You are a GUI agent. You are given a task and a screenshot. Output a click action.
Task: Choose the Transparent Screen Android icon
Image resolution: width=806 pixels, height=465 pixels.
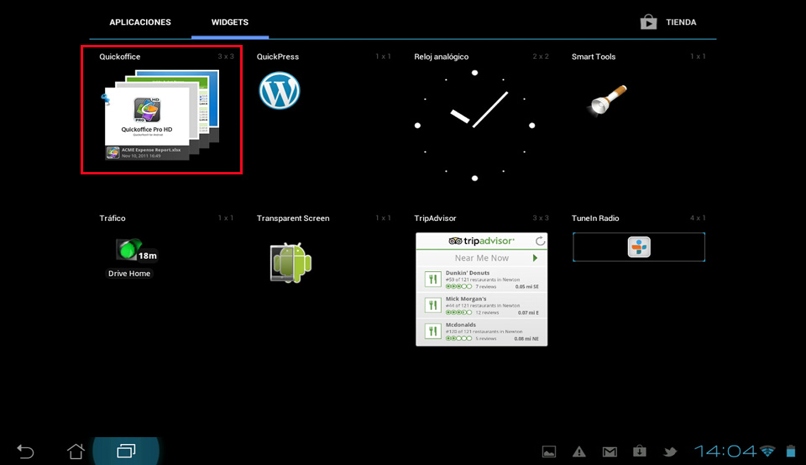coord(291,263)
